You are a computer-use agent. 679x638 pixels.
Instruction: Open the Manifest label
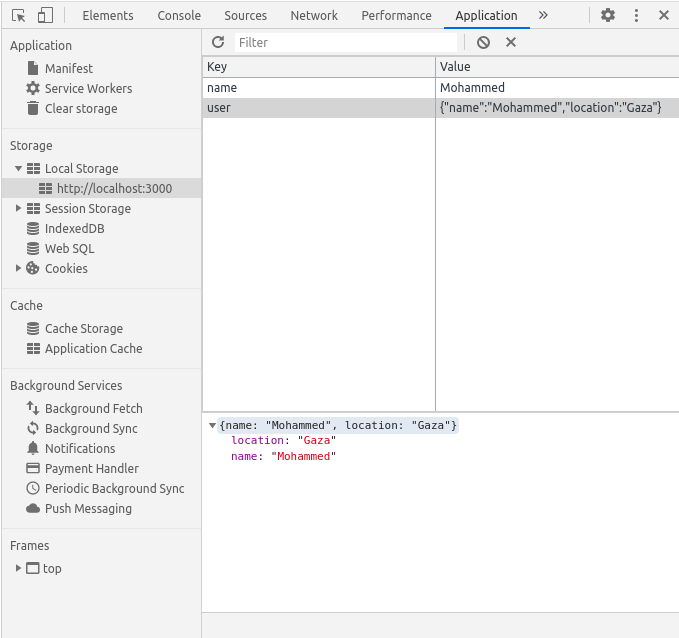click(x=69, y=68)
